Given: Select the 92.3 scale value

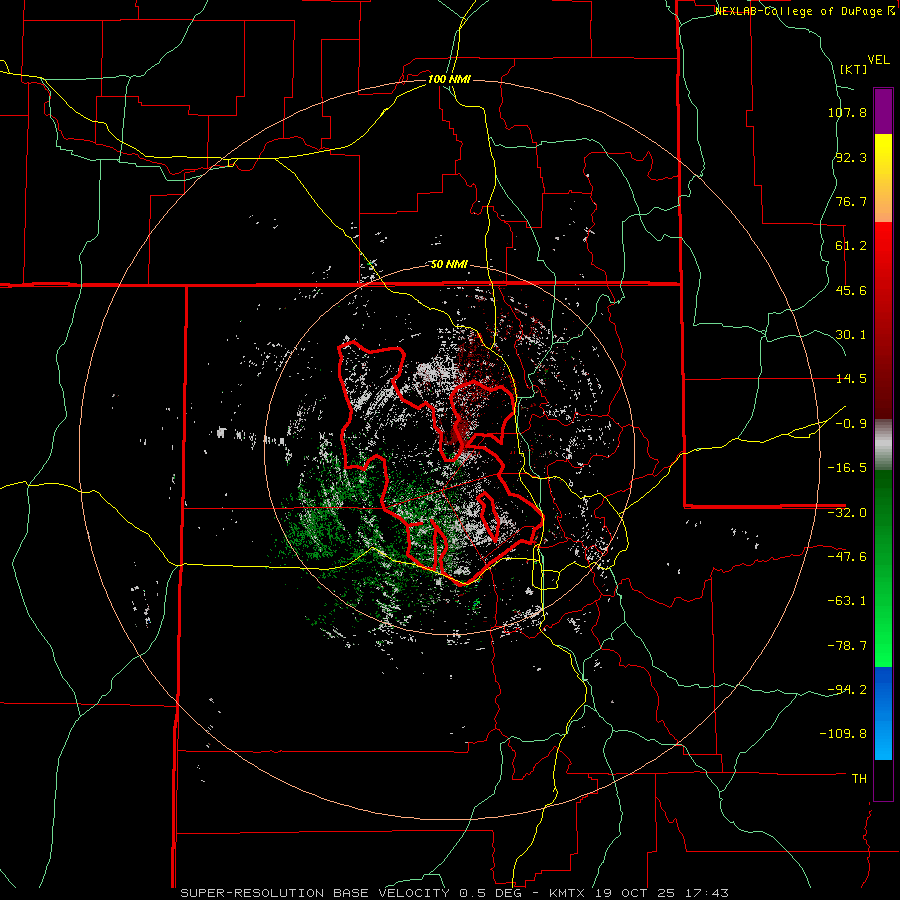Looking at the screenshot, I should (x=851, y=157).
